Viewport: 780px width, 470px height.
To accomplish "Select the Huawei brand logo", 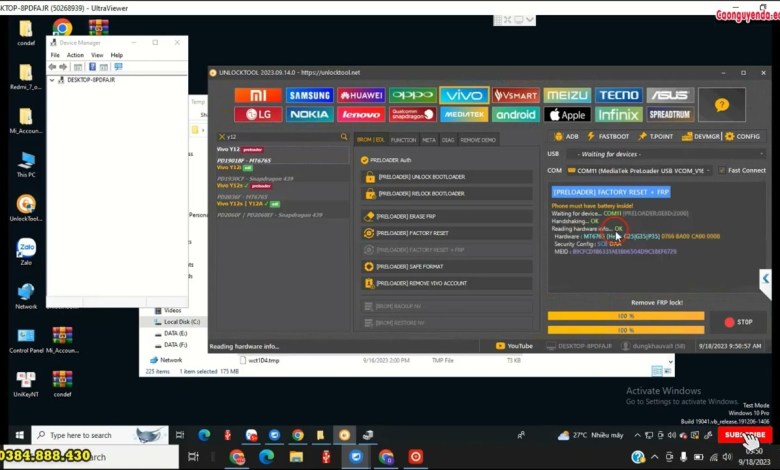I will coord(361,95).
